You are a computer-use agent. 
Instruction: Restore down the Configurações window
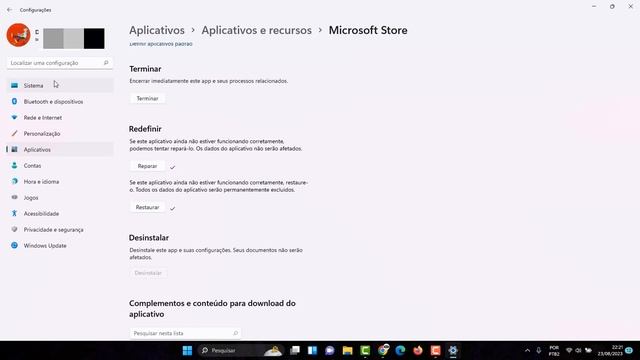[x=612, y=7]
